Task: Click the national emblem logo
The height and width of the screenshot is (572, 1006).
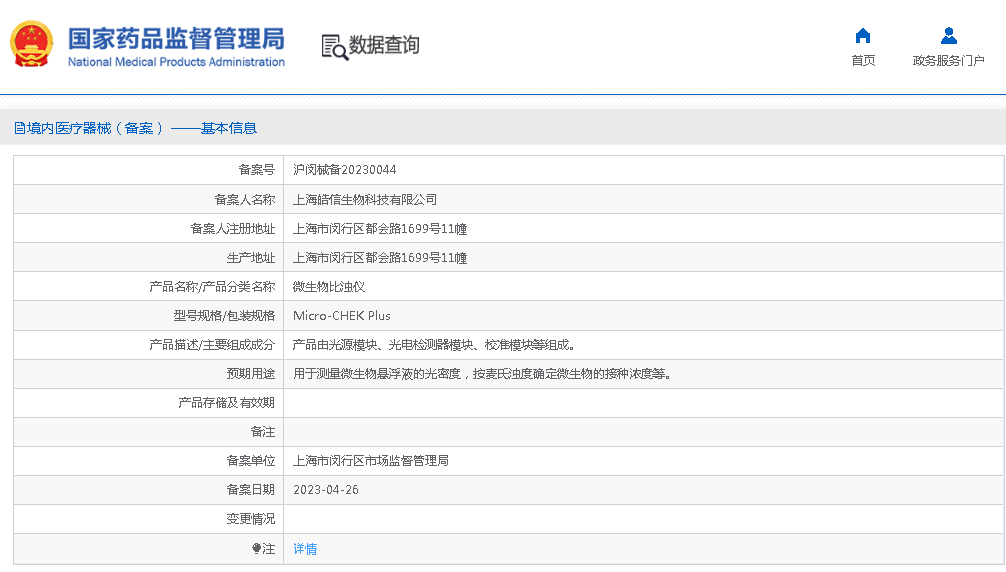Action: [32, 44]
